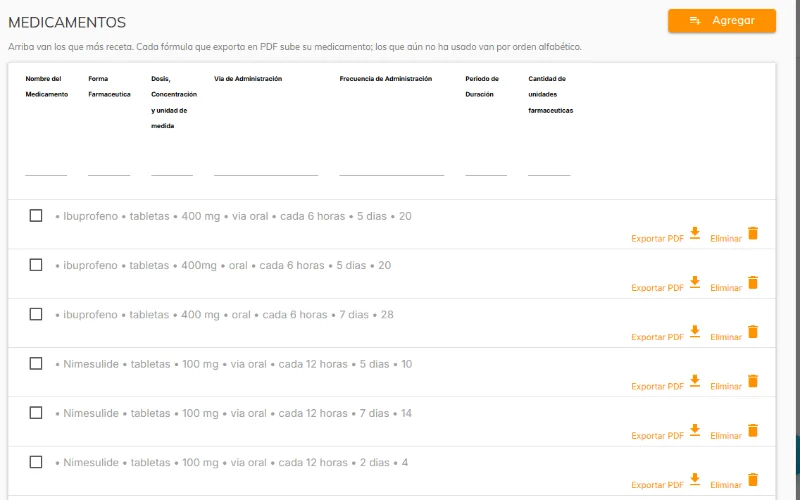The height and width of the screenshot is (500, 800).
Task: Click the Agregar button
Action: (722, 21)
